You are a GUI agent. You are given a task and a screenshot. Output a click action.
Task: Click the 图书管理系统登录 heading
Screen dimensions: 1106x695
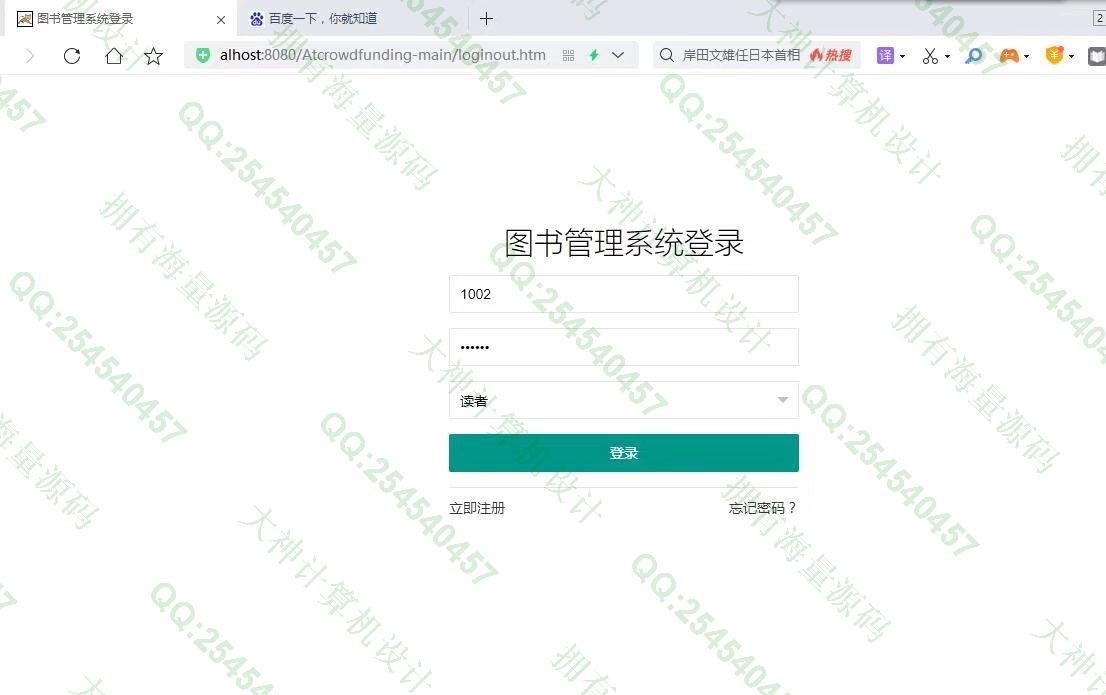point(624,243)
